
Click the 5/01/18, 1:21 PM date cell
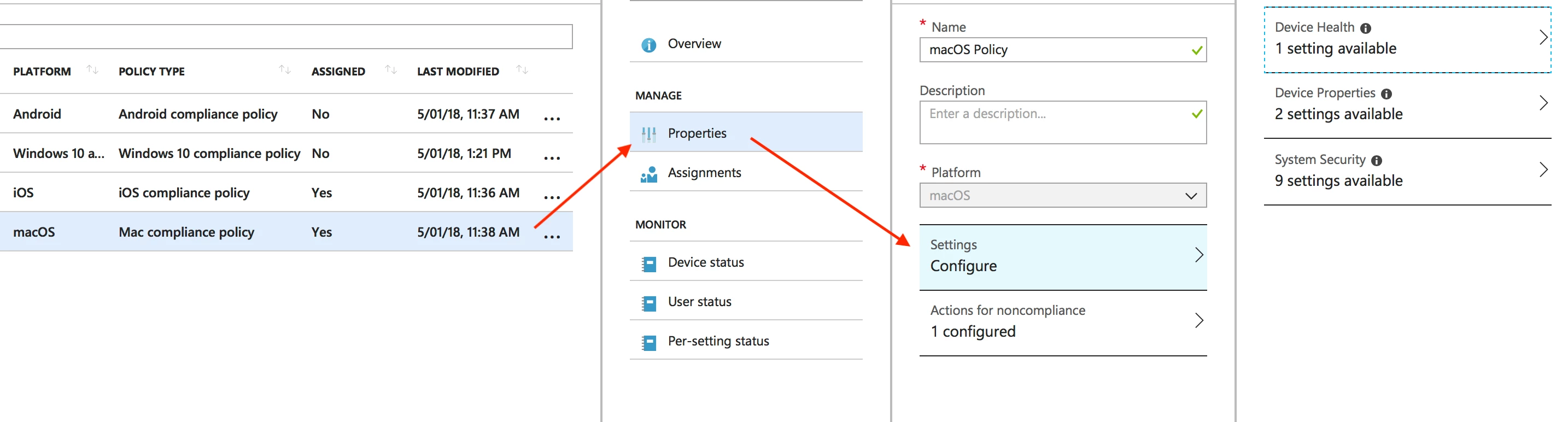coord(464,154)
